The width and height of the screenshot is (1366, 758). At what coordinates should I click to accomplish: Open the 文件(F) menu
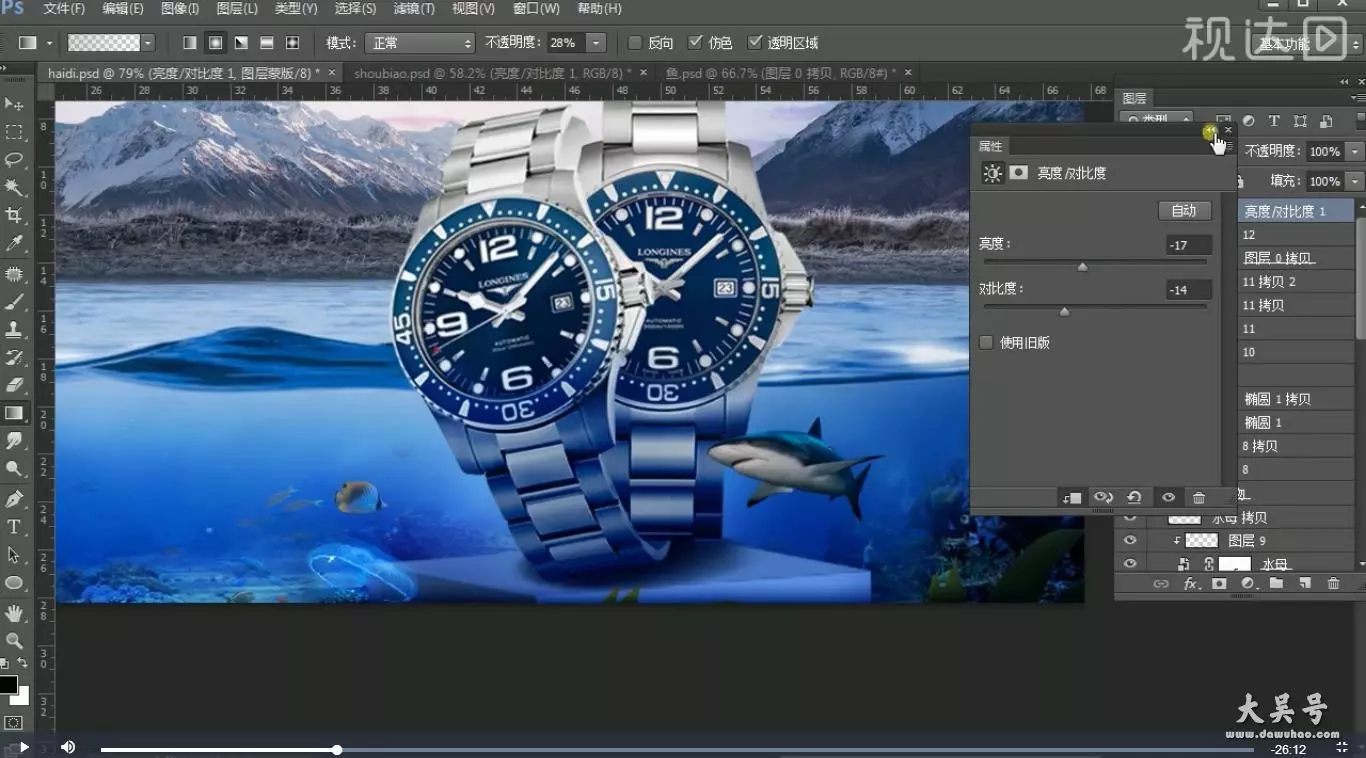click(65, 9)
